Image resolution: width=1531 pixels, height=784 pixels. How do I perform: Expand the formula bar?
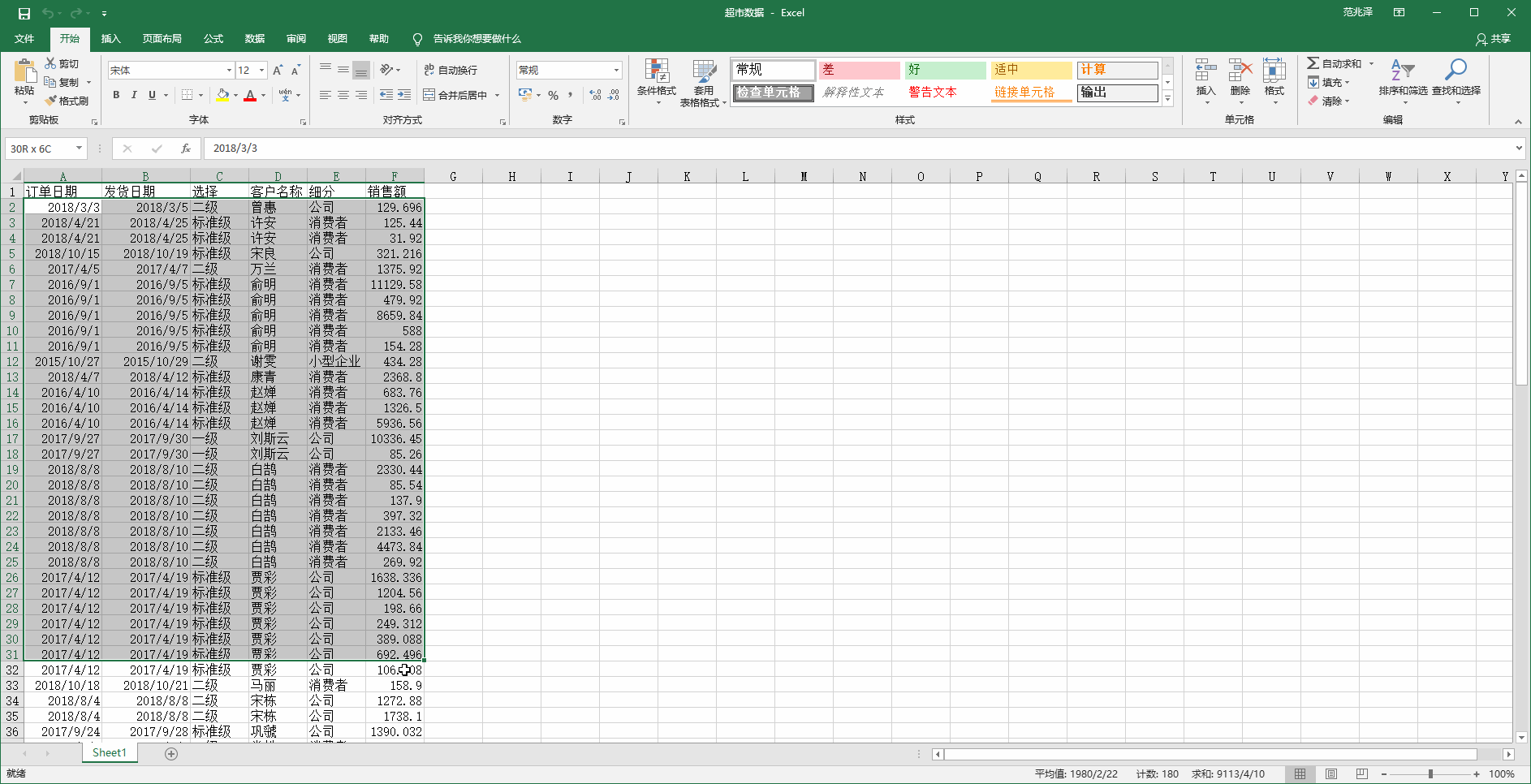[1519, 149]
